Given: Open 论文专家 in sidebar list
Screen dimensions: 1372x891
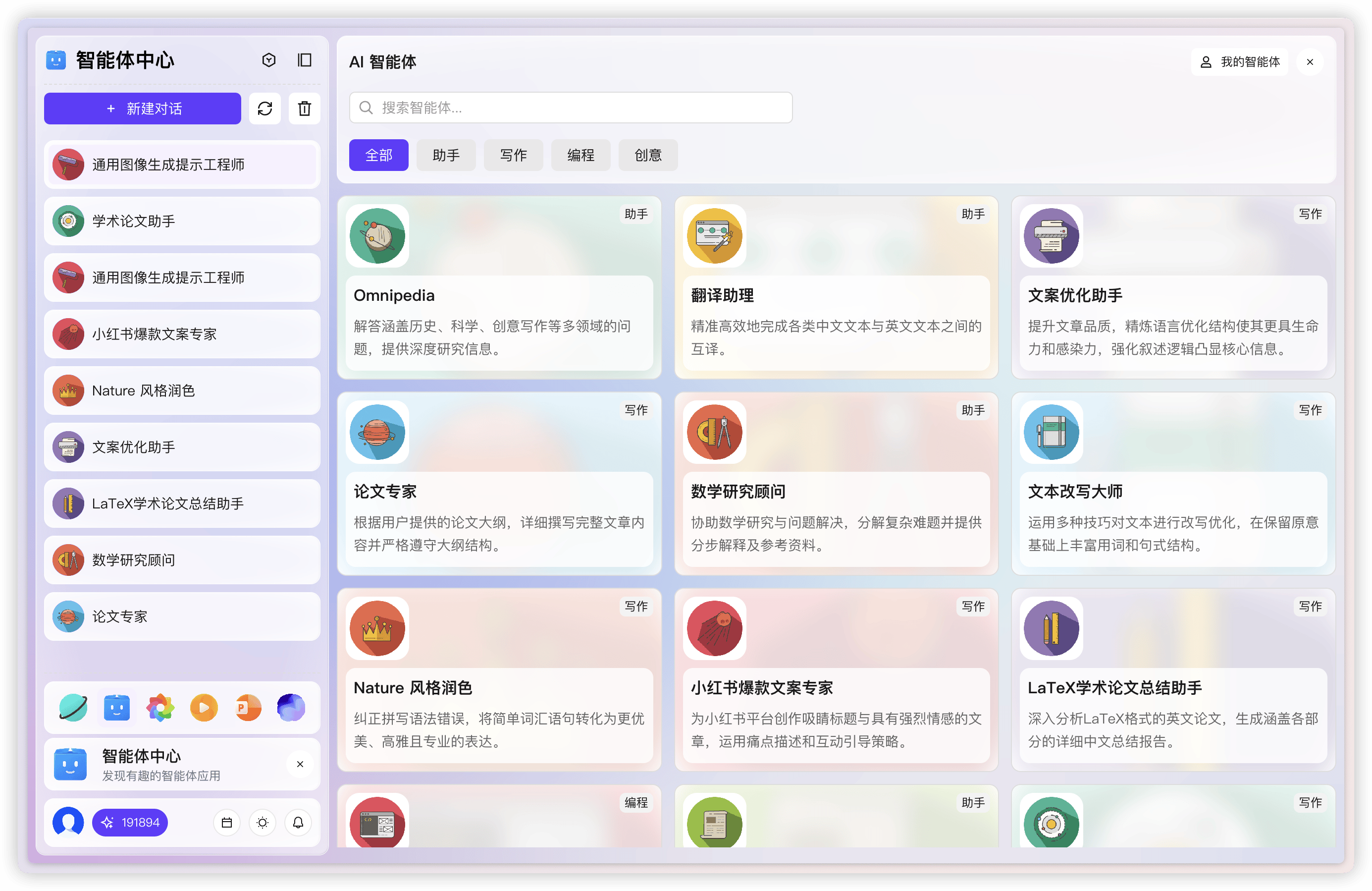Looking at the screenshot, I should pos(182,616).
